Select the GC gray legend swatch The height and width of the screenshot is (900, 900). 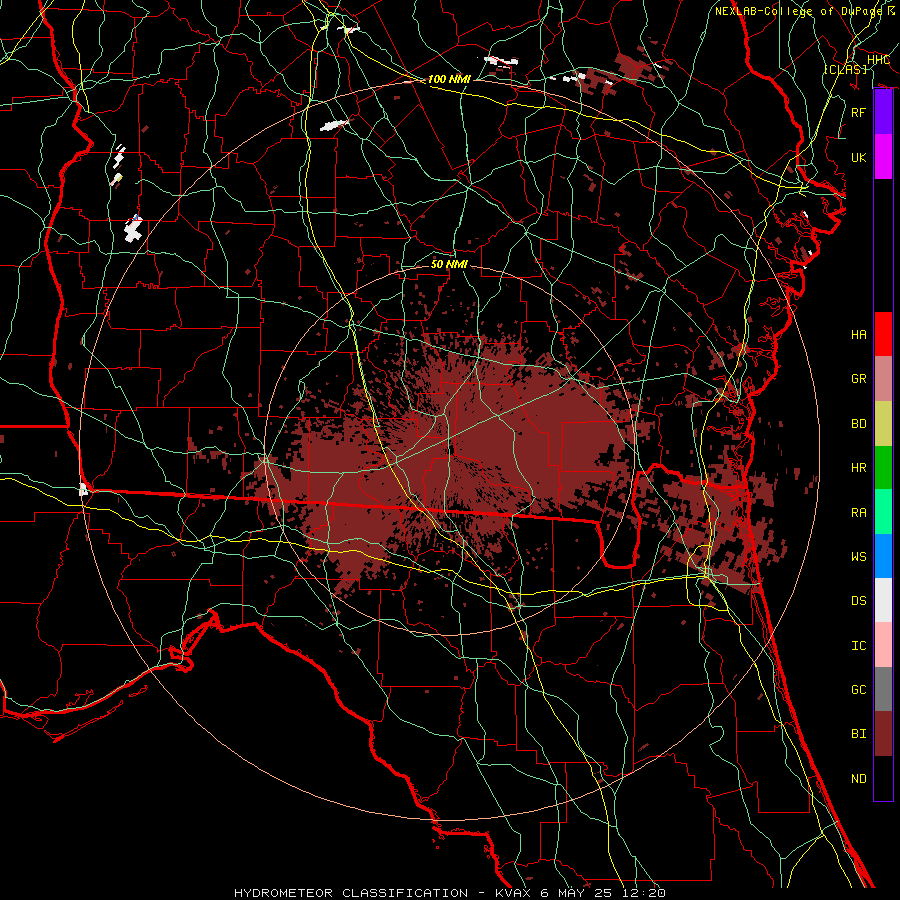point(883,689)
